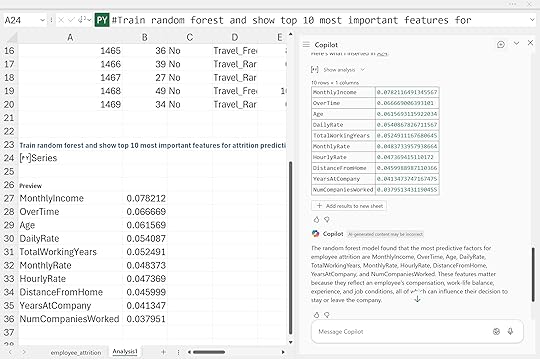
Task: Select the TotalWorkingYears cell
Action: pos(70,252)
